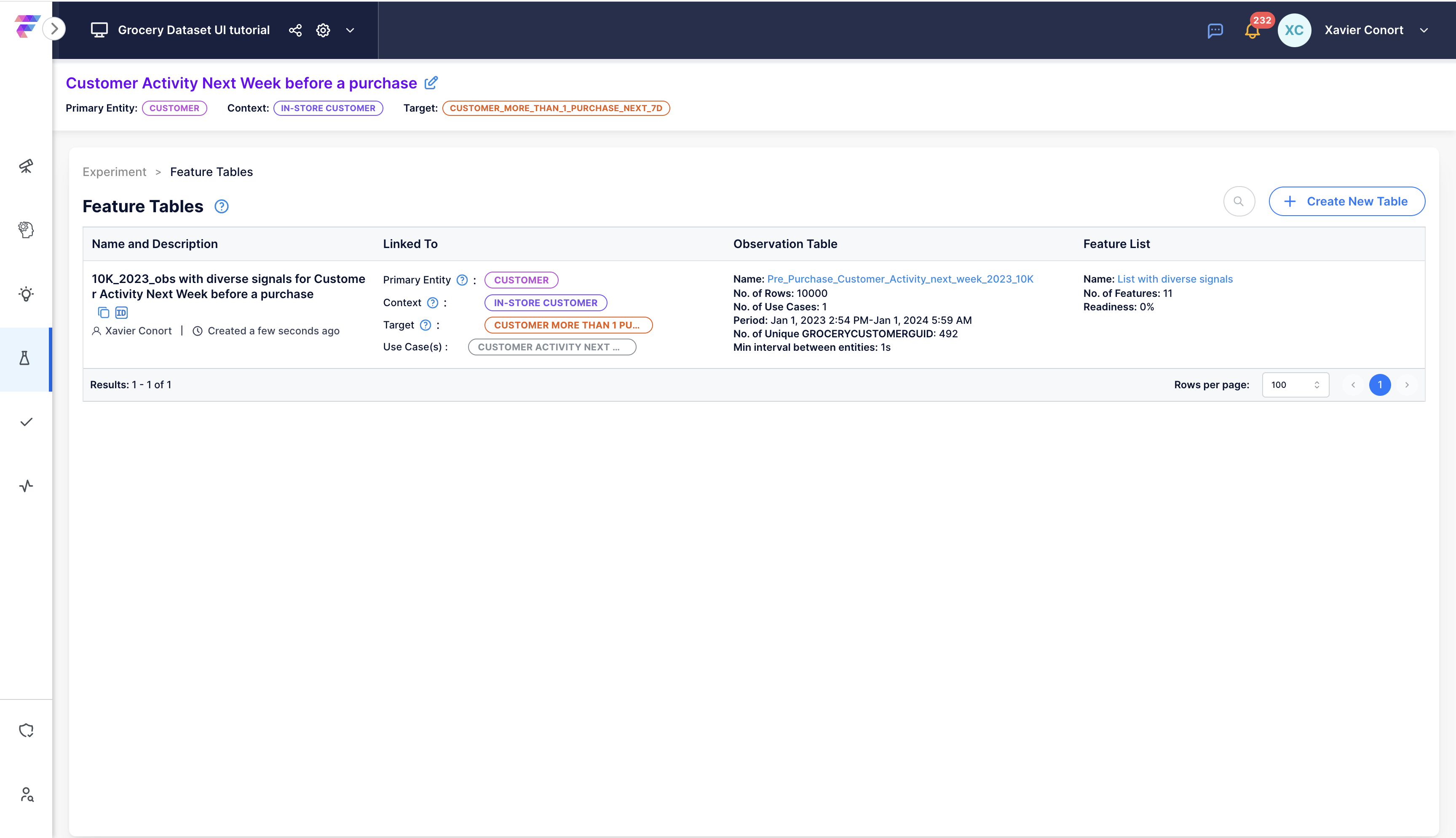Click the IN-STORE CUSTOMER context tag in header

[x=328, y=108]
